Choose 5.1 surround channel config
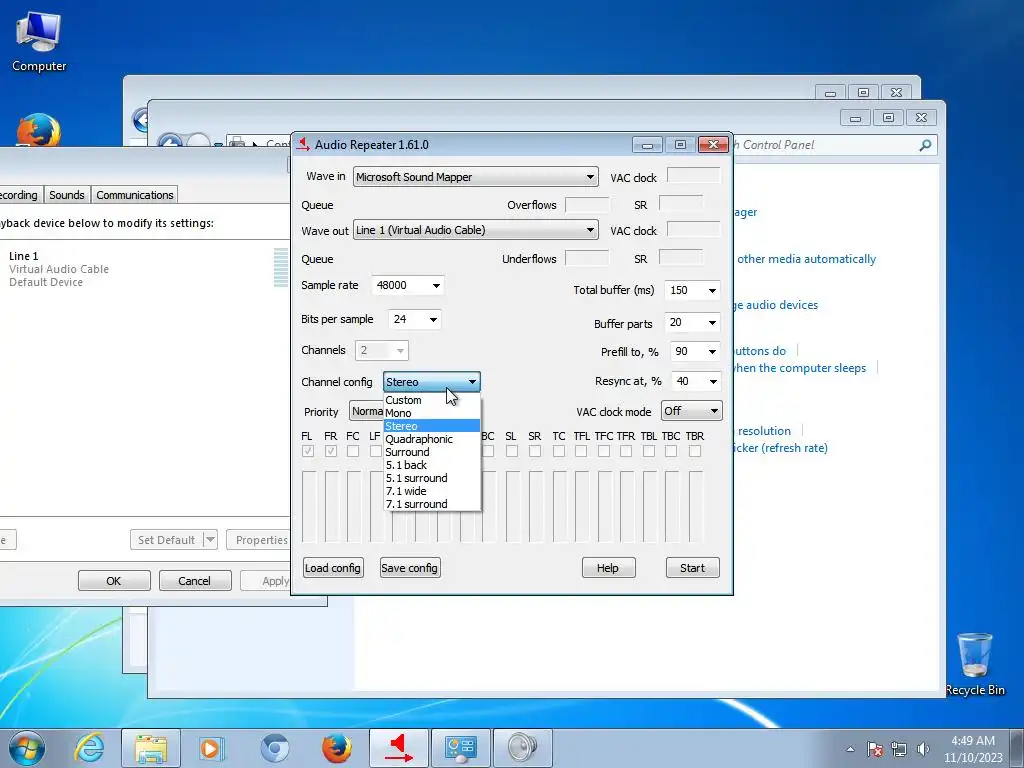The width and height of the screenshot is (1024, 768). (x=432, y=478)
